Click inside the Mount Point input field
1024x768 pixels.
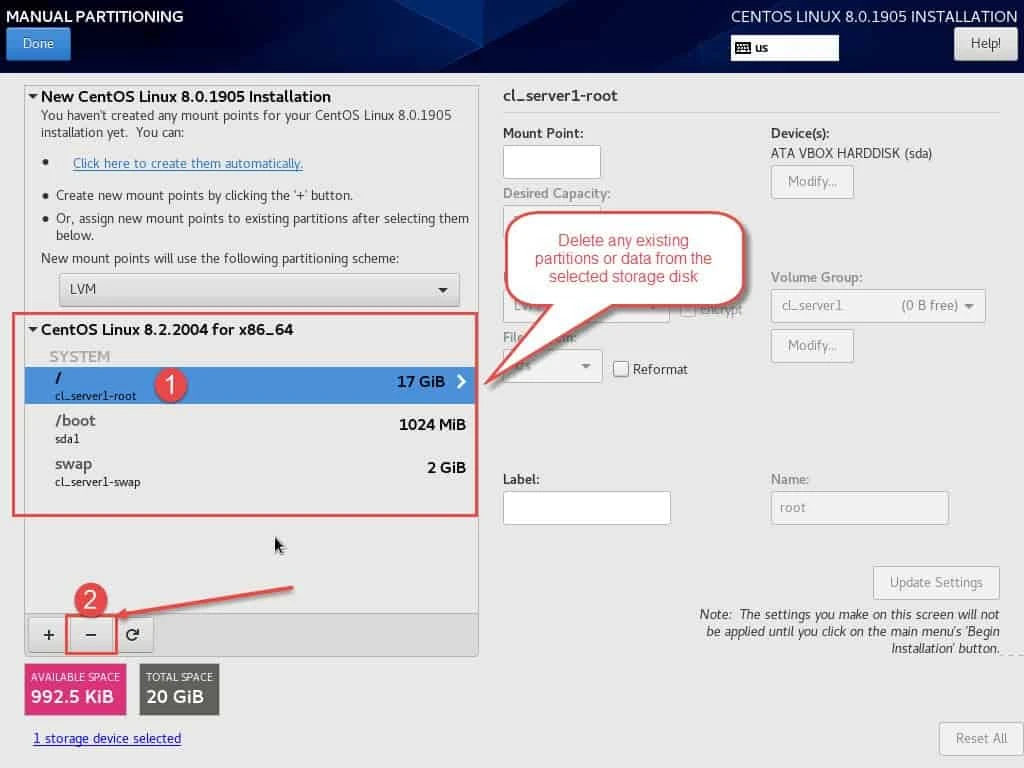(551, 161)
